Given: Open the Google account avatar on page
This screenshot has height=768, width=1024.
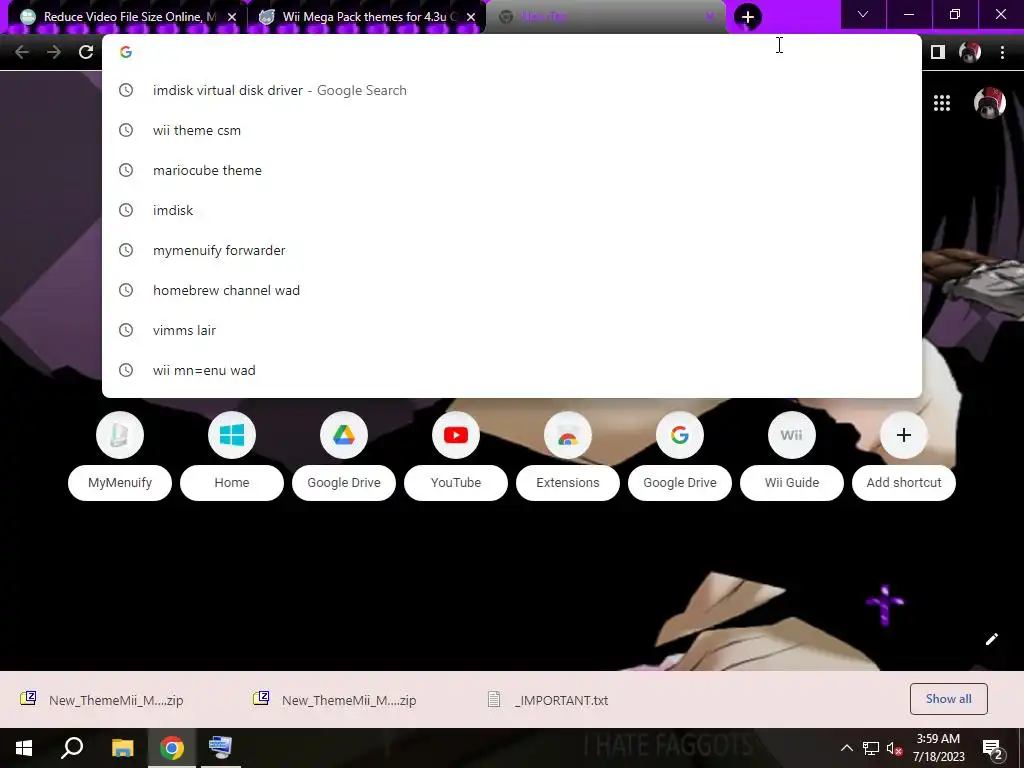Looking at the screenshot, I should pos(989,103).
